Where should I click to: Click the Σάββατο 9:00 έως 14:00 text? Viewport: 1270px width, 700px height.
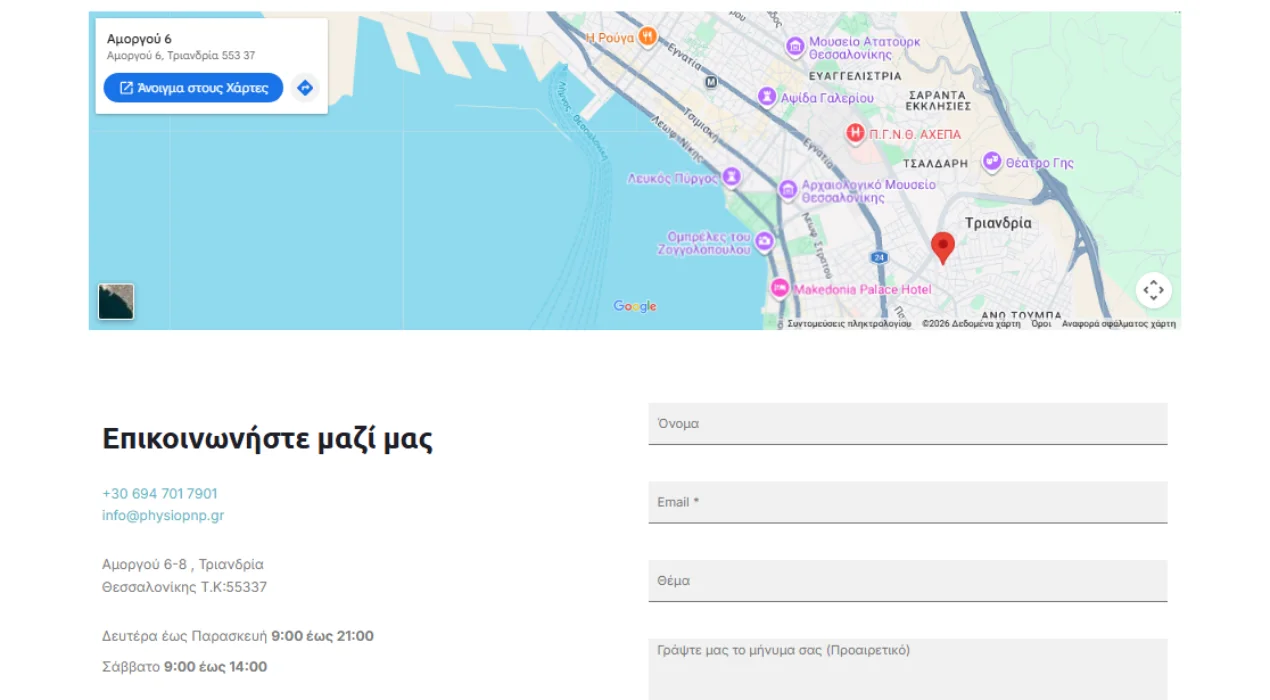(185, 667)
